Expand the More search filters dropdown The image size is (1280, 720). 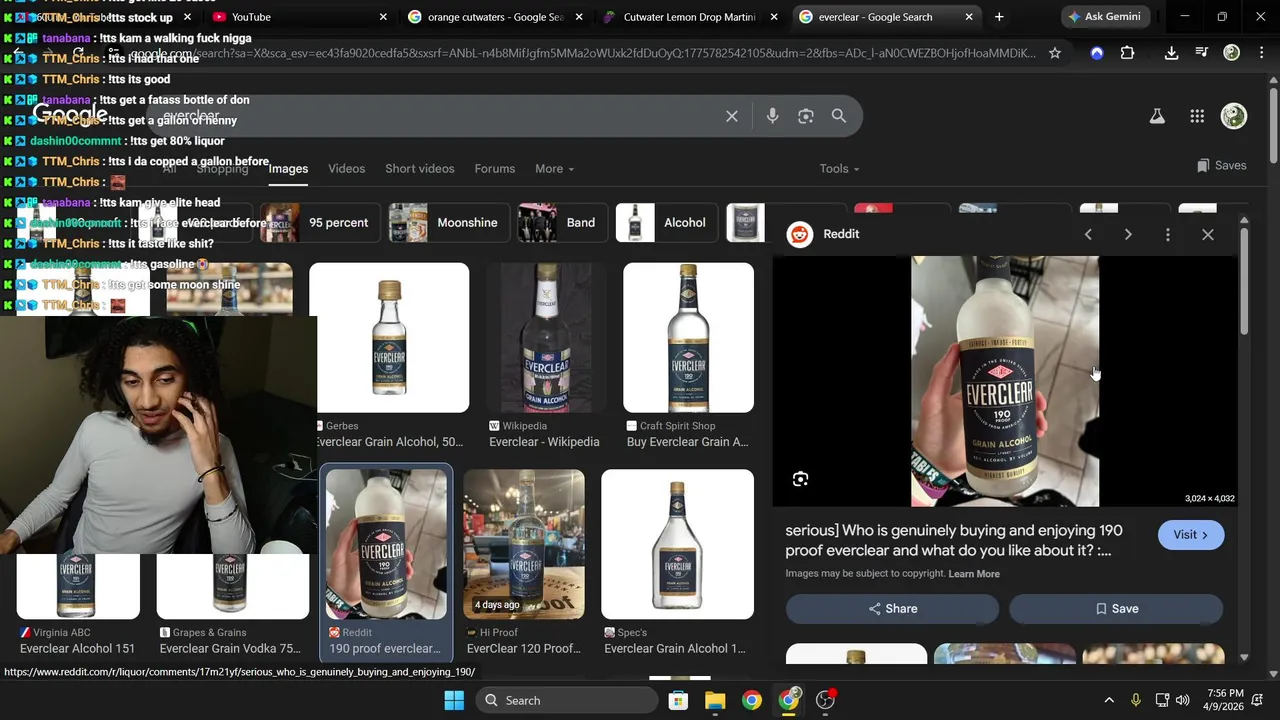[x=554, y=169]
